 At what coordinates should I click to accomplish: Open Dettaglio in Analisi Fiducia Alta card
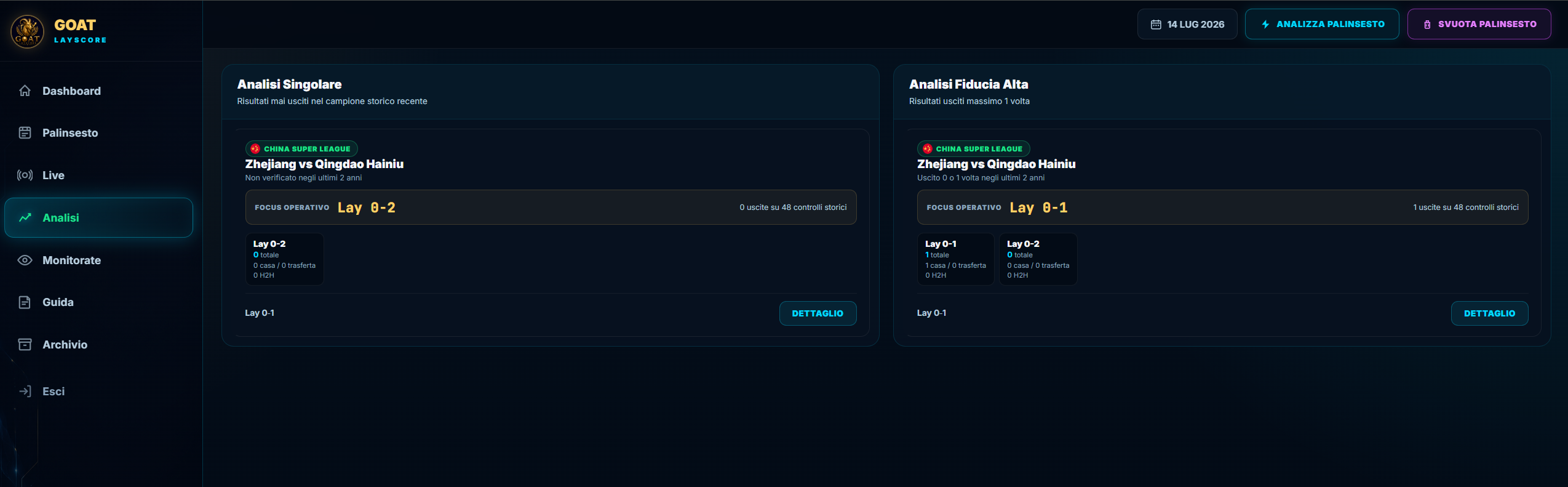pos(1489,313)
